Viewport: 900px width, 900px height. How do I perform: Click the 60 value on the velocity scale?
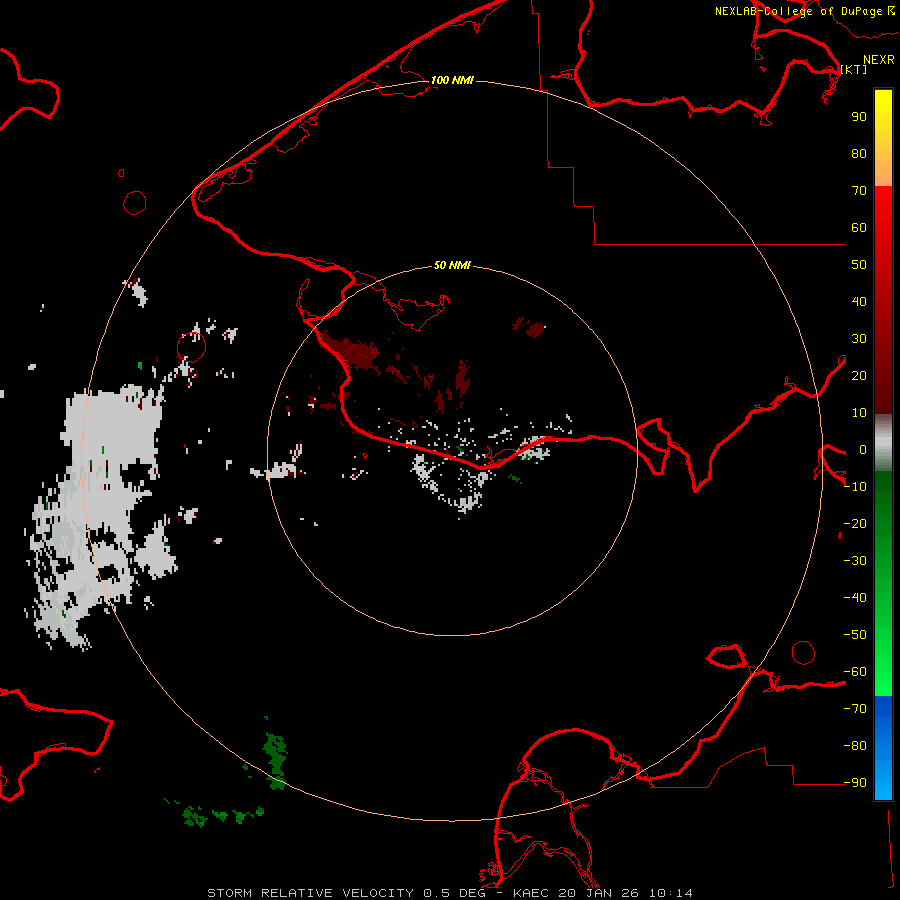coord(859,228)
